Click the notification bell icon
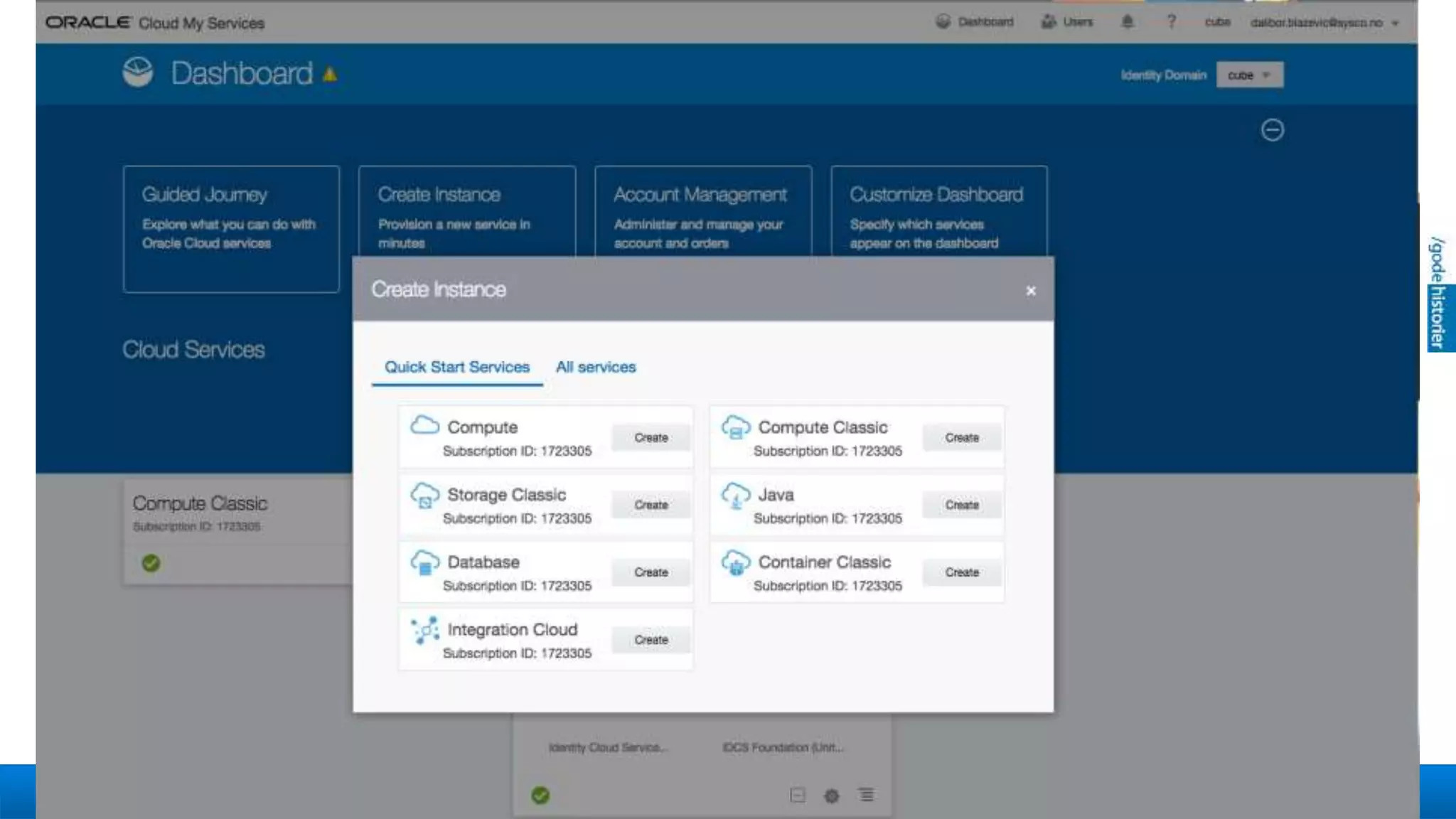This screenshot has width=1456, height=819. point(1127,21)
